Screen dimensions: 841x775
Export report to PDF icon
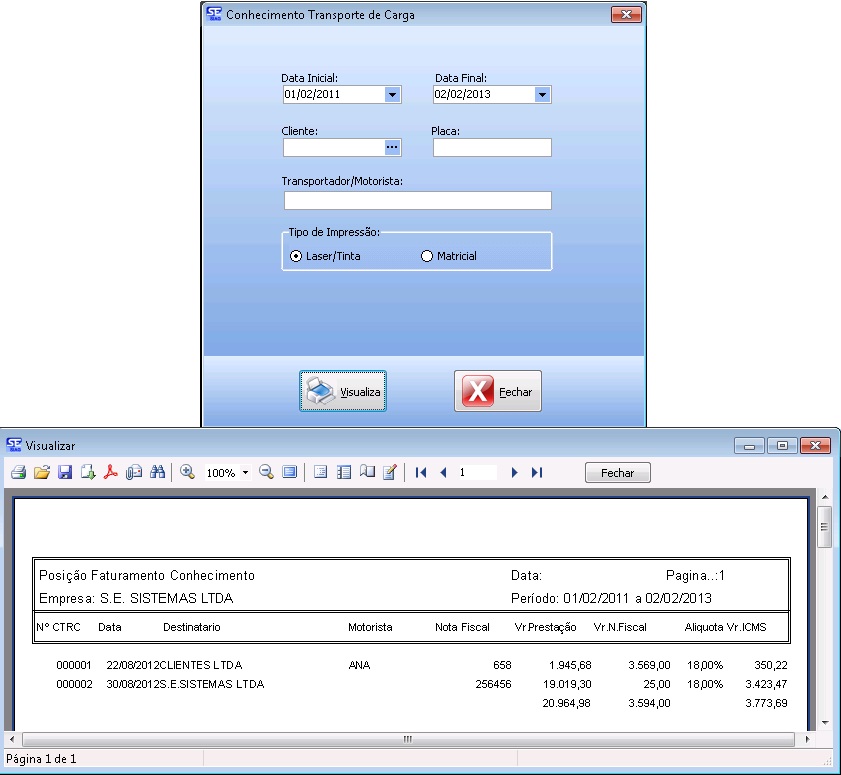pos(112,472)
